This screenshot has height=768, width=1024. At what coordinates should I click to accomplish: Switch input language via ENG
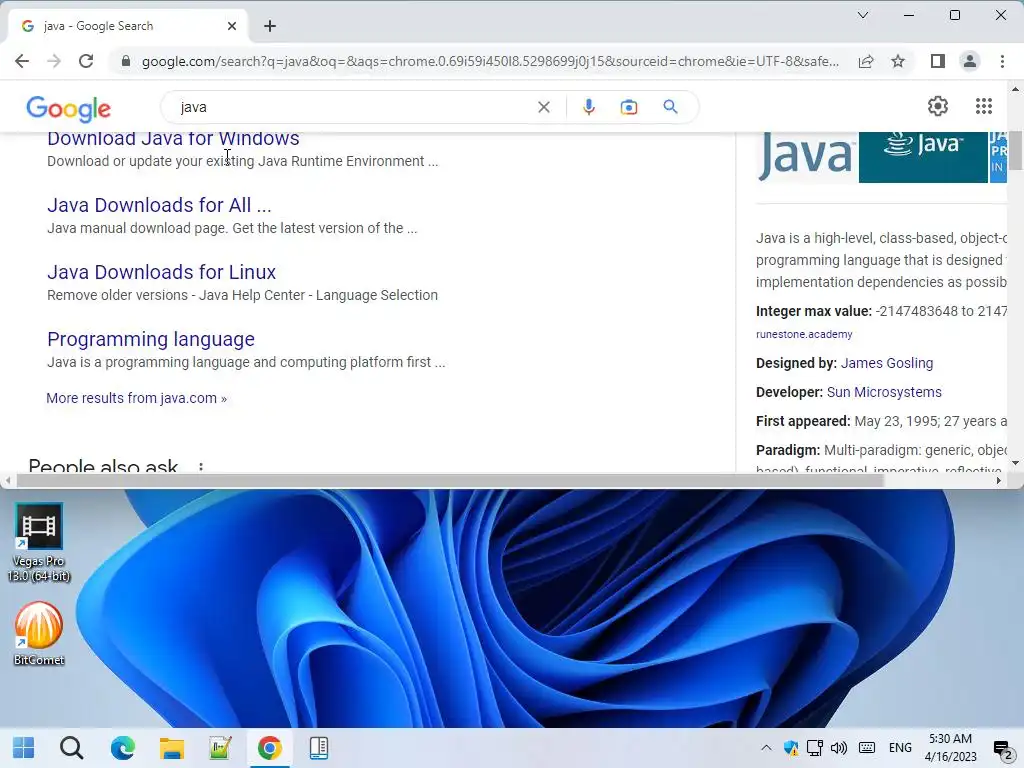[900, 748]
